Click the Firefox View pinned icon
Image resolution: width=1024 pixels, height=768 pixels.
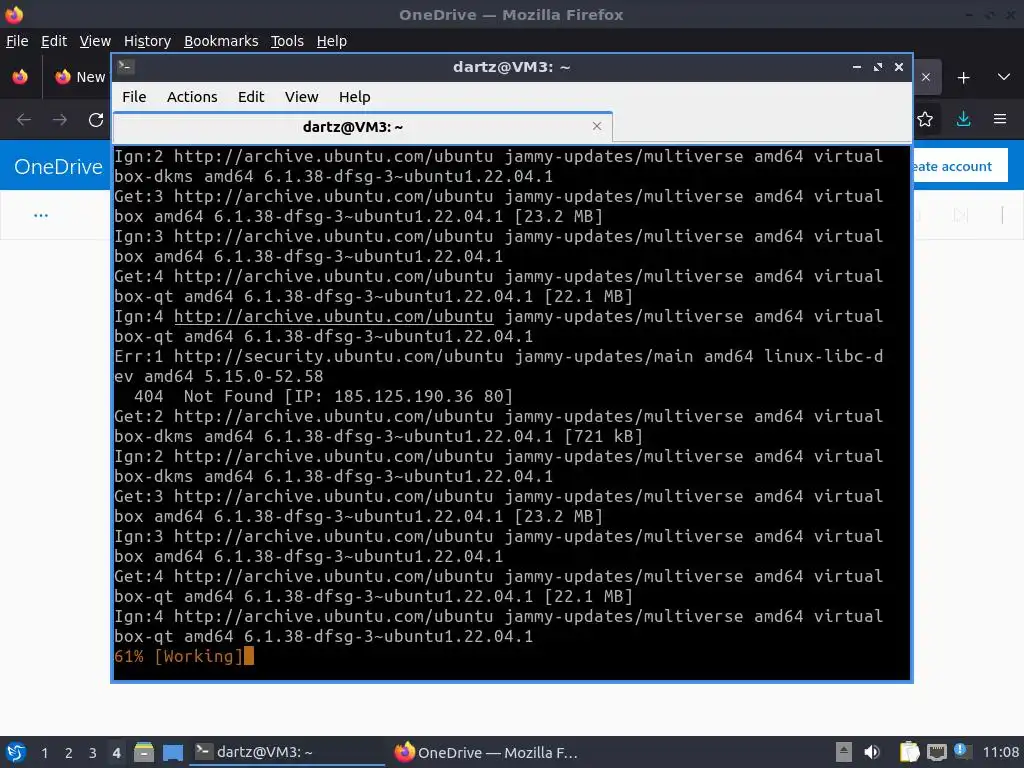coord(20,77)
